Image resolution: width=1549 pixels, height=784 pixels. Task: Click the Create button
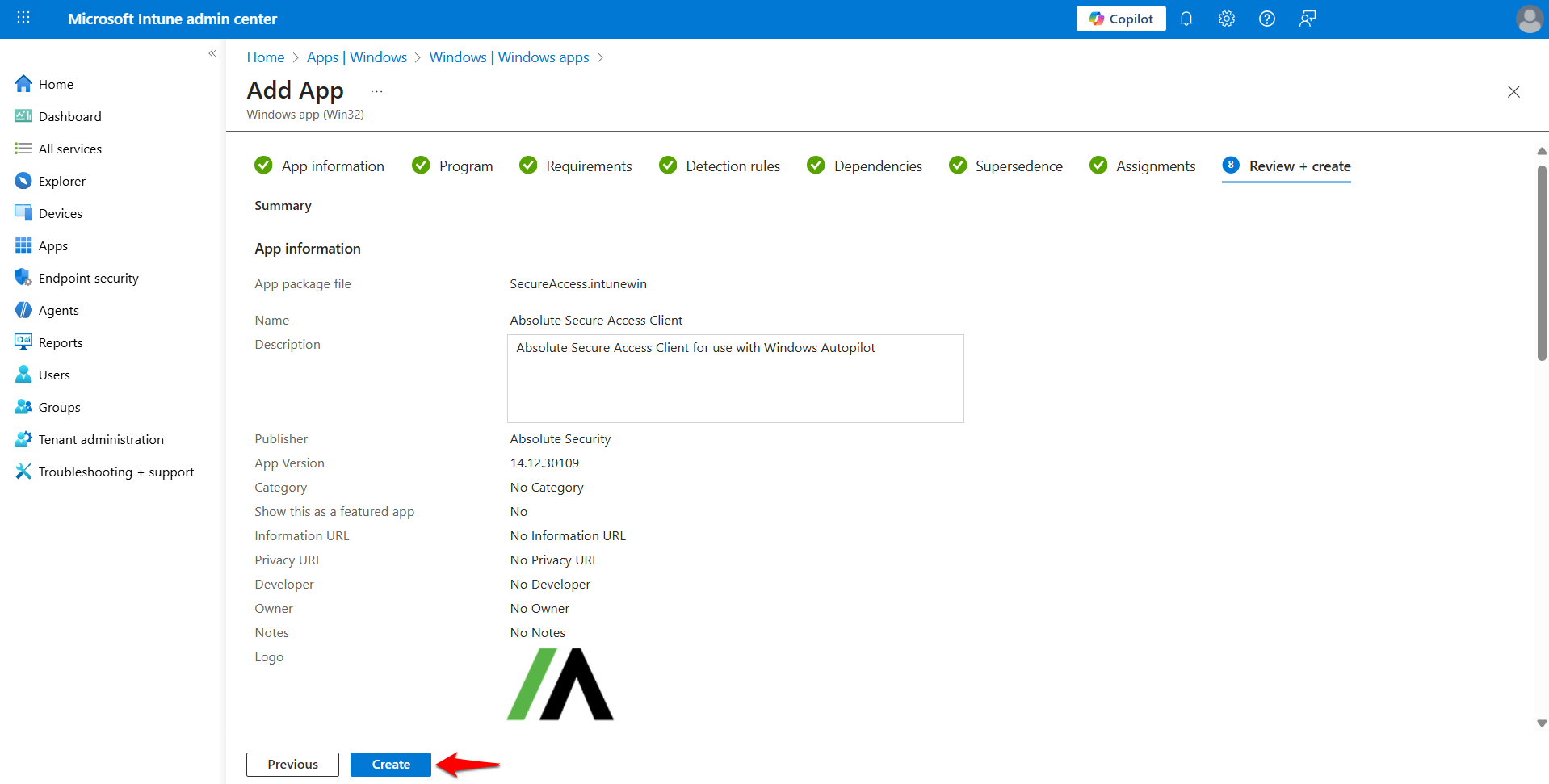391,764
